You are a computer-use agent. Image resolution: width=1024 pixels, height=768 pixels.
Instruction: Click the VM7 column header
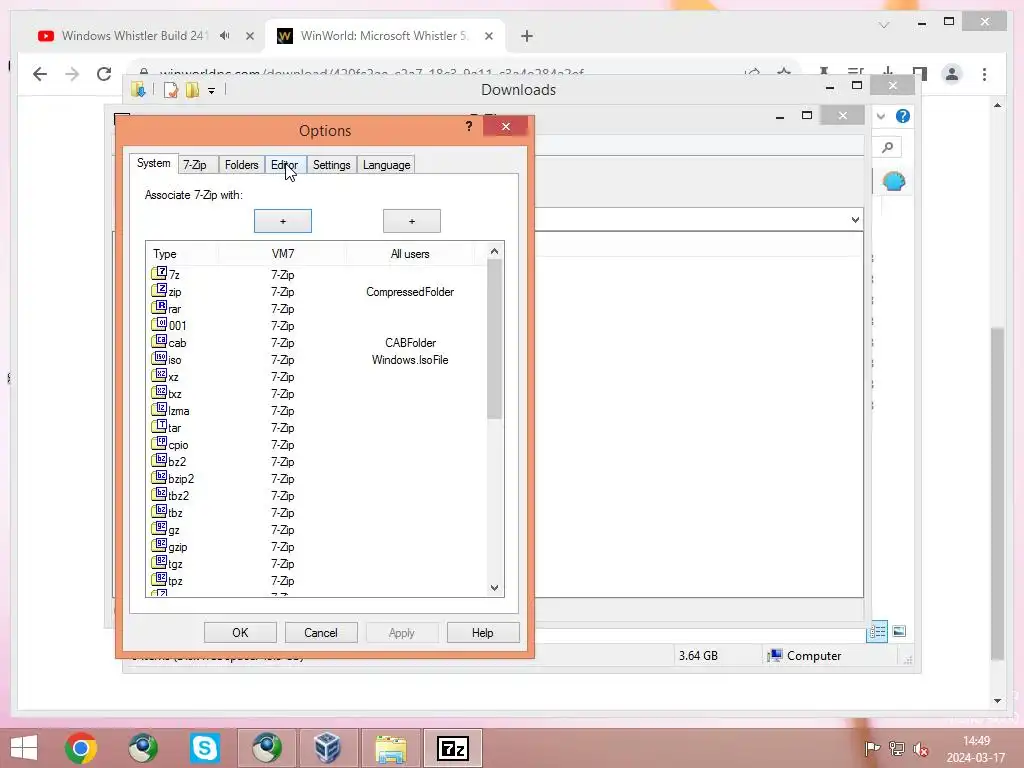[283, 254]
